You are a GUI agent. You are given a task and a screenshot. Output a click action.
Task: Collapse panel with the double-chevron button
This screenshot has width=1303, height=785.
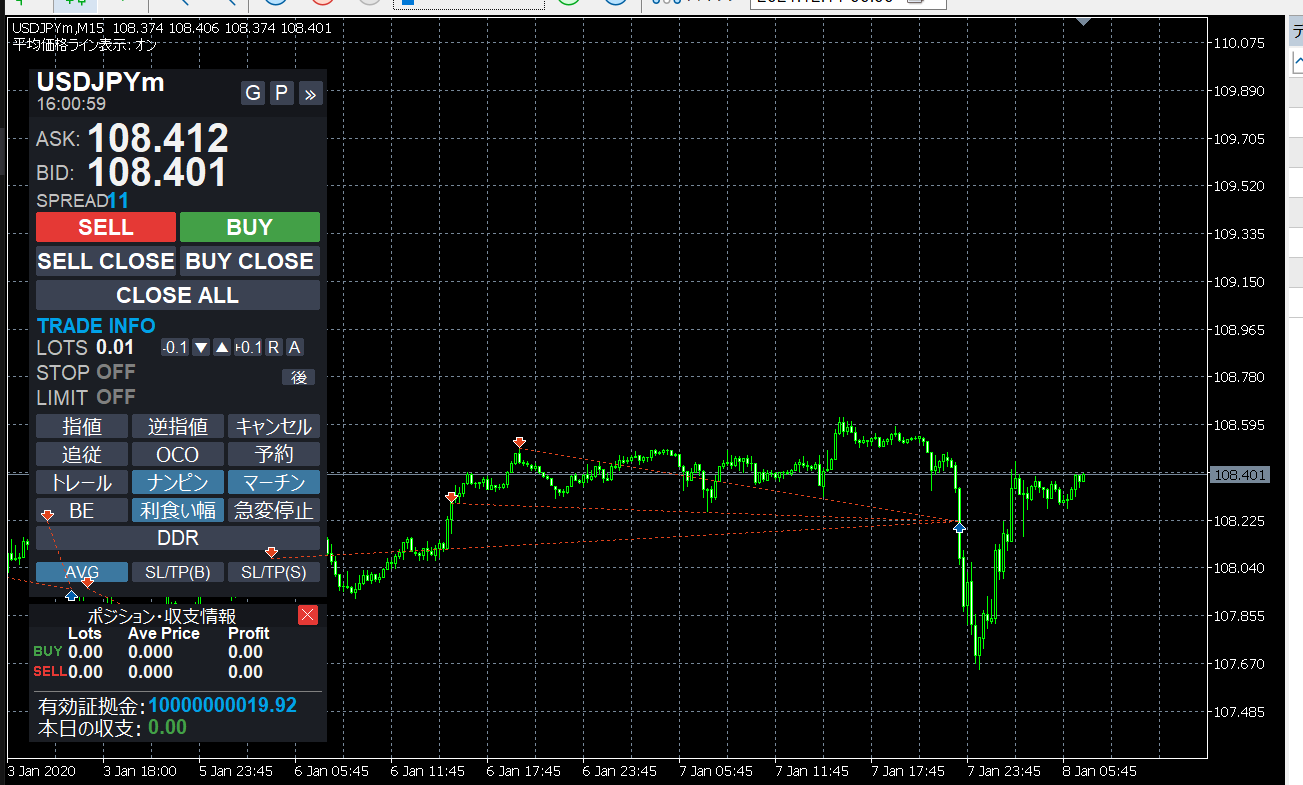click(310, 94)
